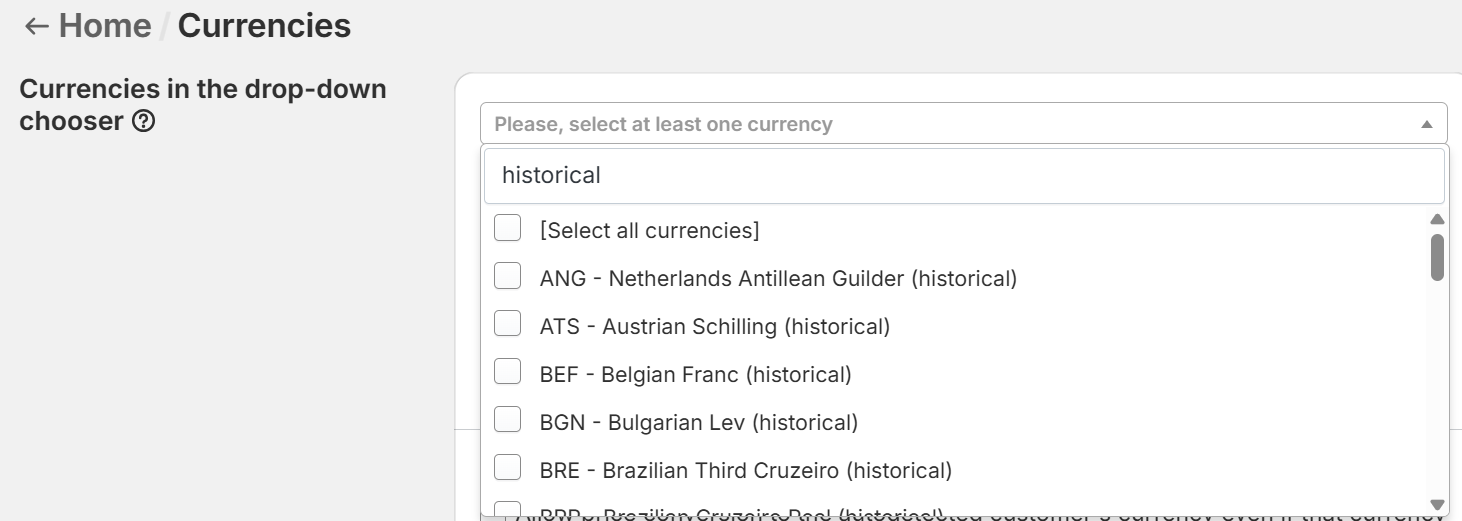The image size is (1462, 521).
Task: Open the currency chooser select box
Action: coord(950,124)
